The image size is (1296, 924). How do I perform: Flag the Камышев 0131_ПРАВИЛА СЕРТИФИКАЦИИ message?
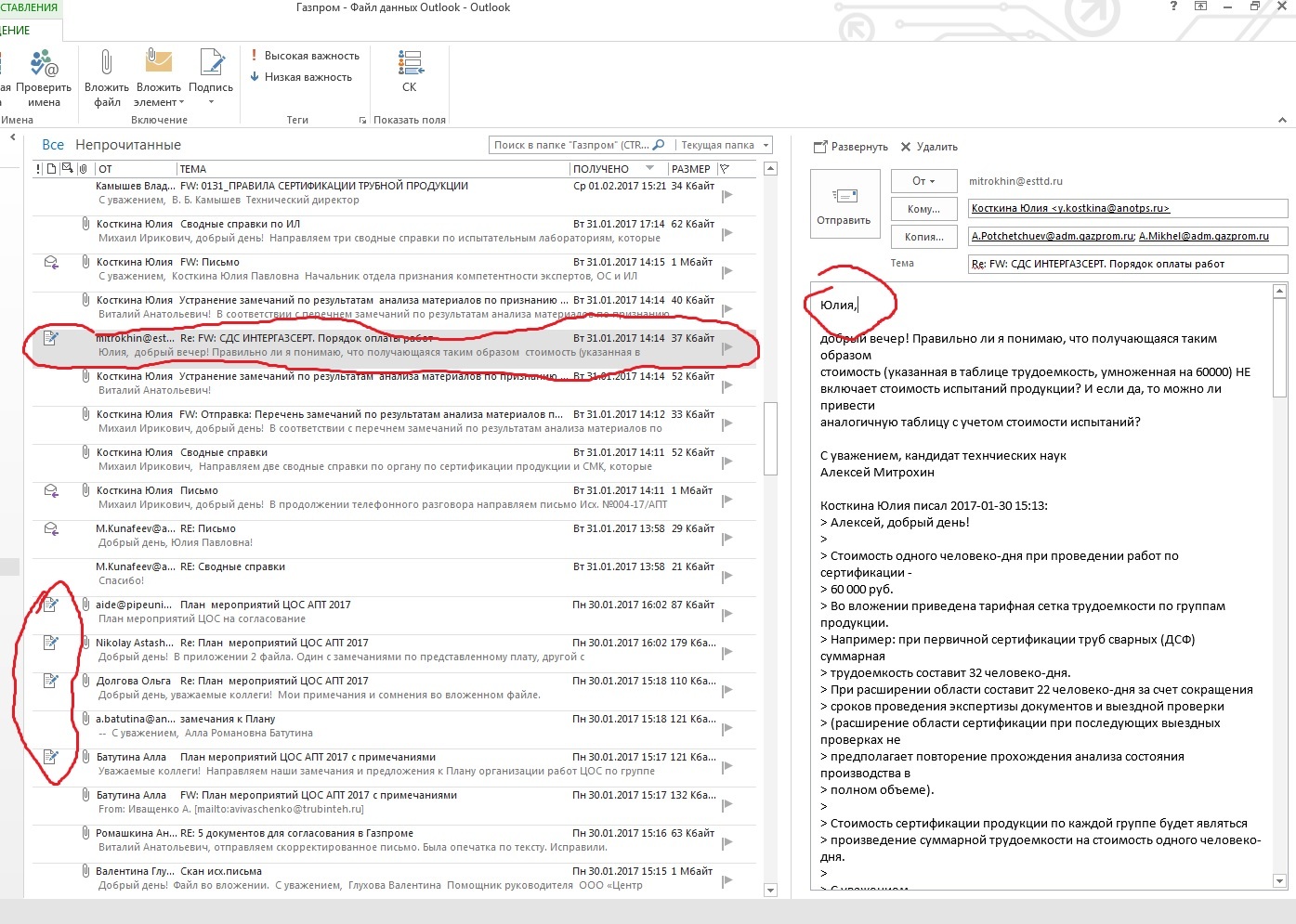point(727,195)
